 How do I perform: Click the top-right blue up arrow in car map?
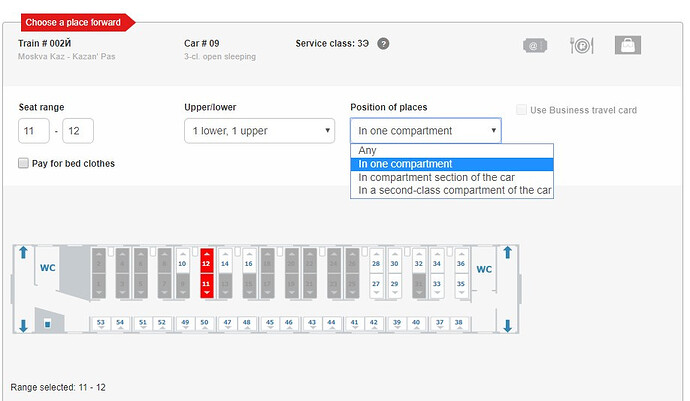[507, 253]
